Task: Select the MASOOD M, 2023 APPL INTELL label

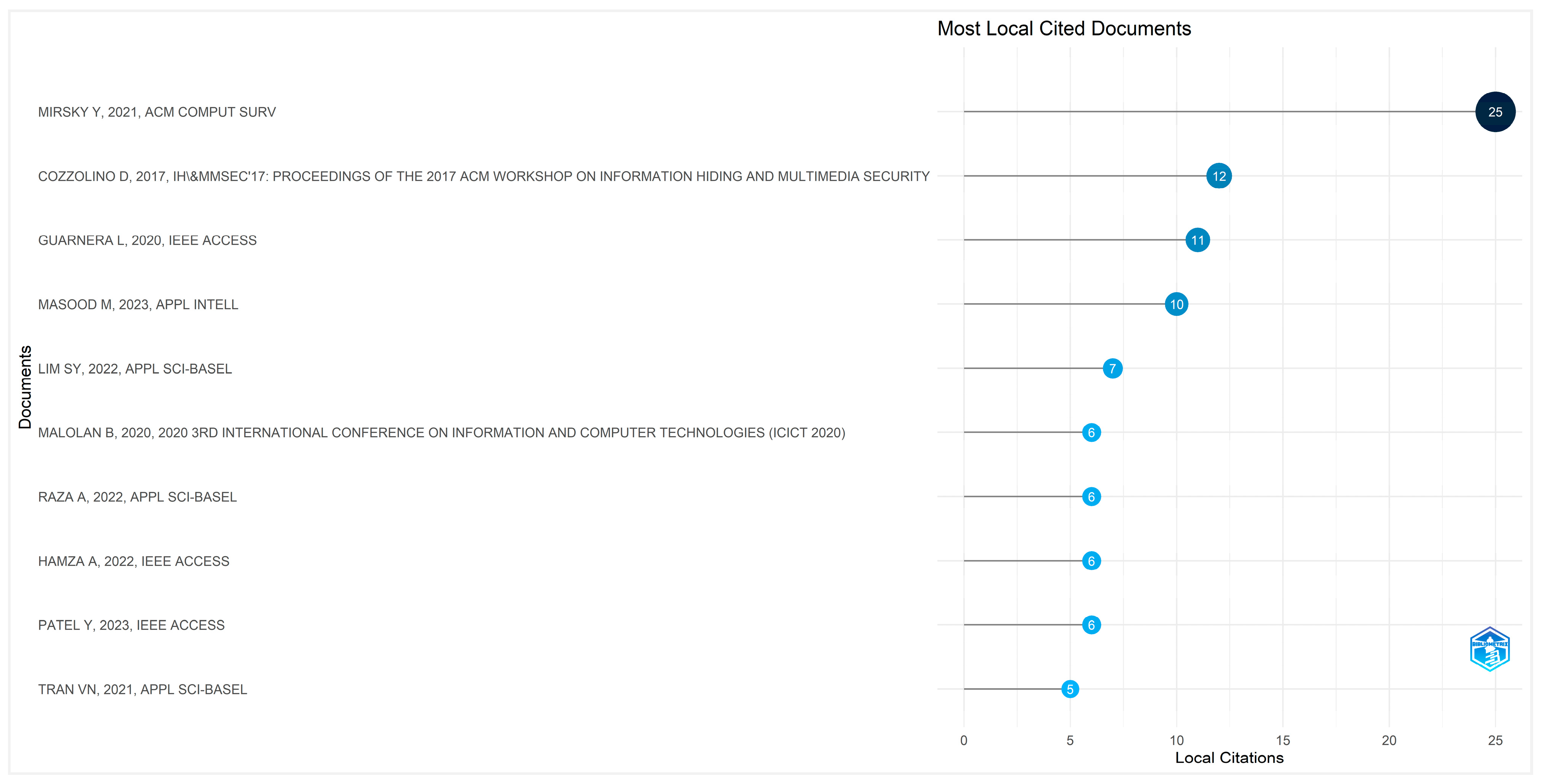Action: [138, 304]
